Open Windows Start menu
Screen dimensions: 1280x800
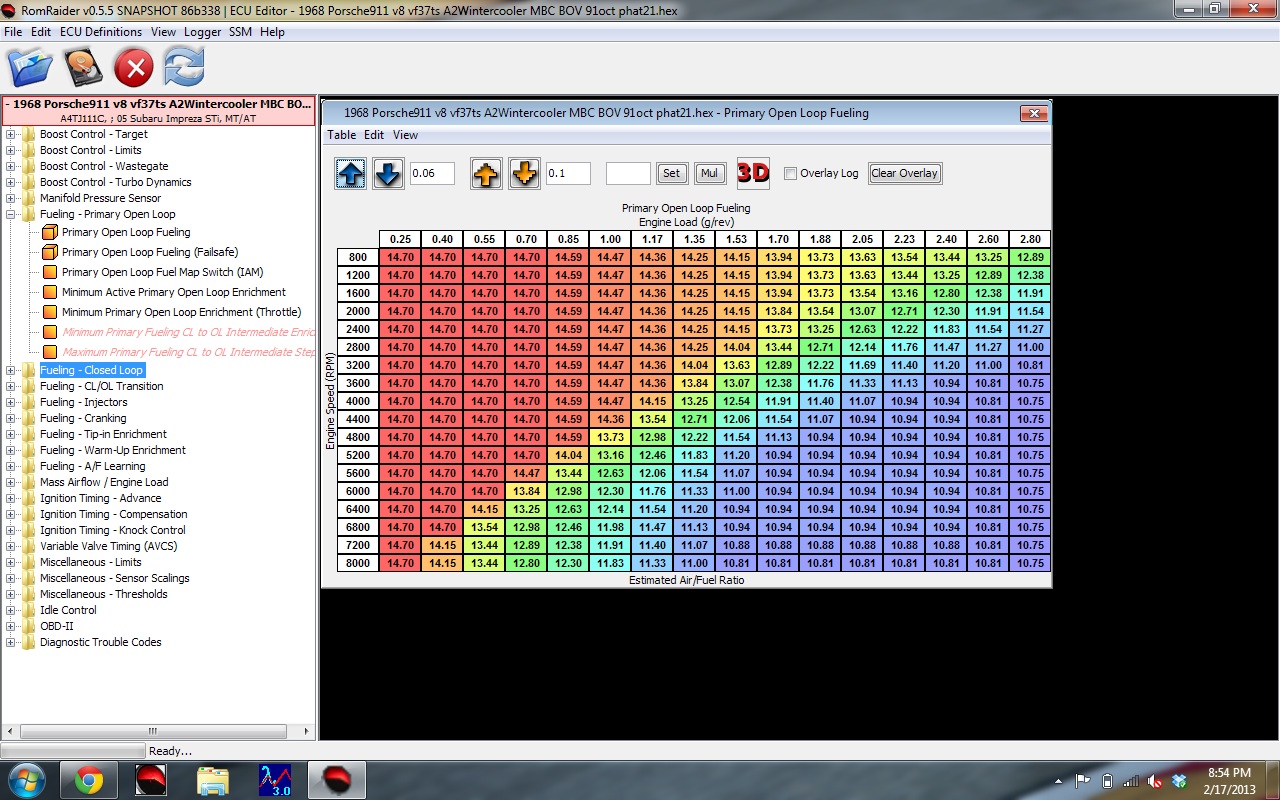(x=26, y=780)
